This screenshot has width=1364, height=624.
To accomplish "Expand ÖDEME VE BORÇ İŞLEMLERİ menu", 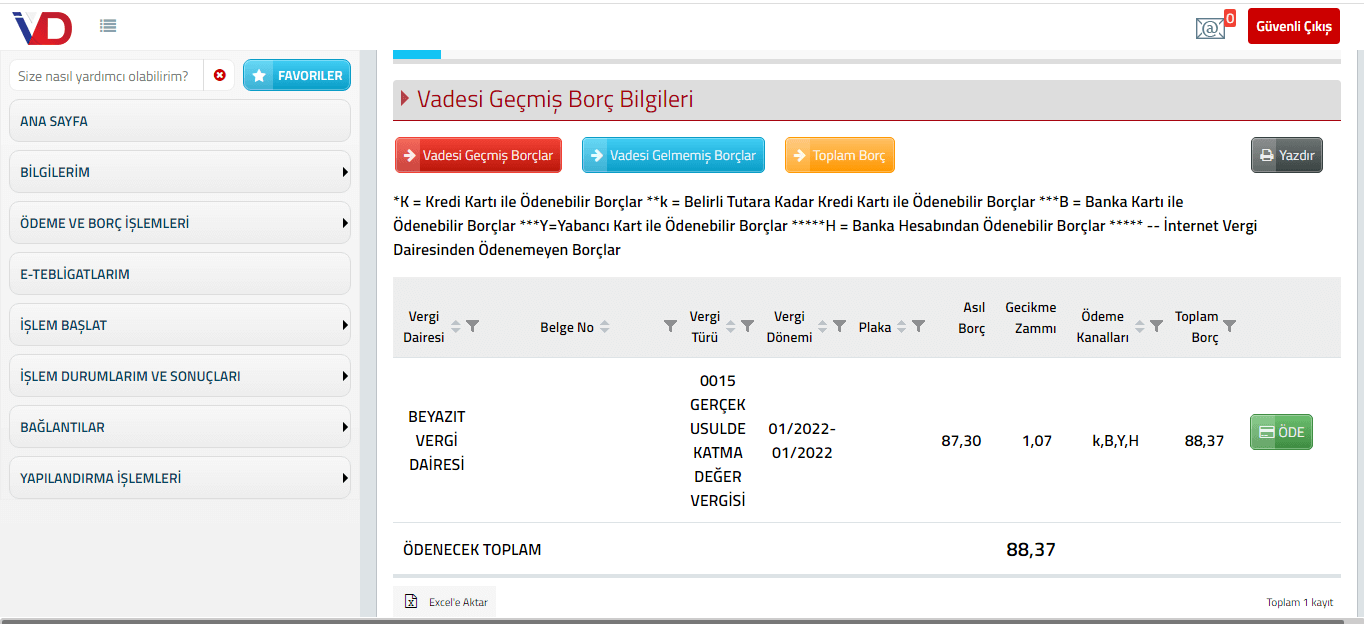I will (x=180, y=223).
